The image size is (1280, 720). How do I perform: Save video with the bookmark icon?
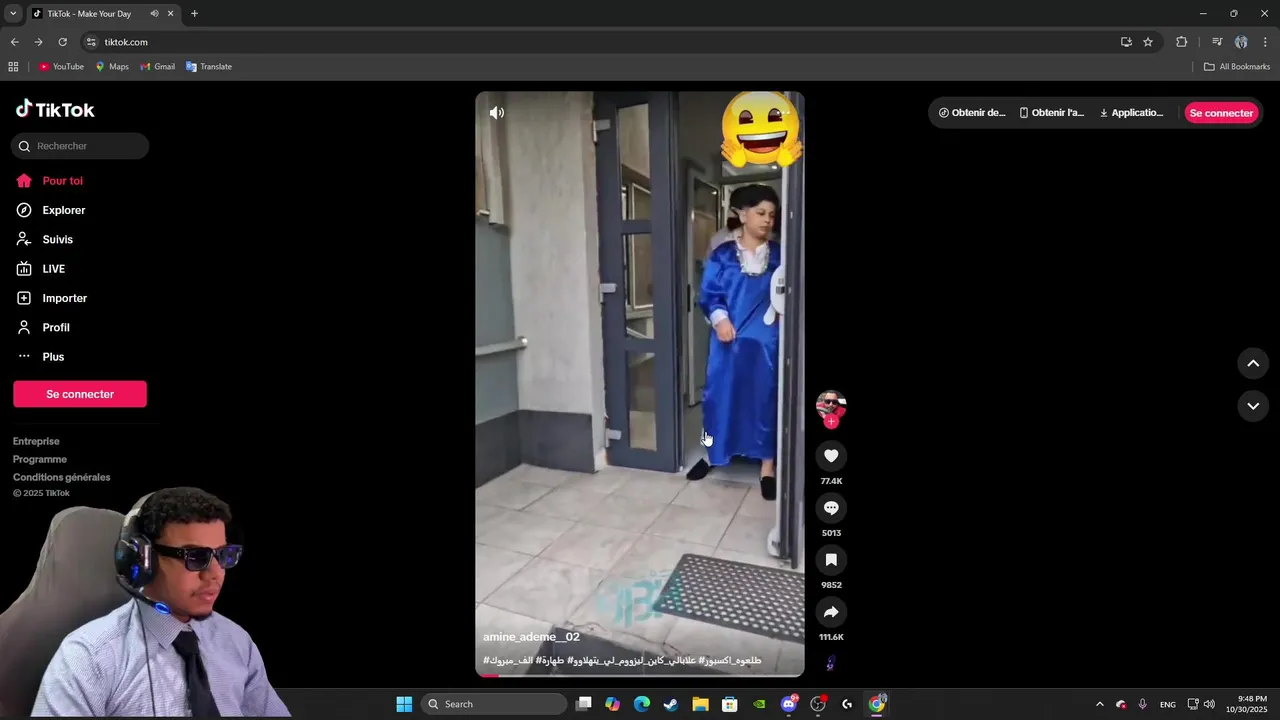pos(831,560)
